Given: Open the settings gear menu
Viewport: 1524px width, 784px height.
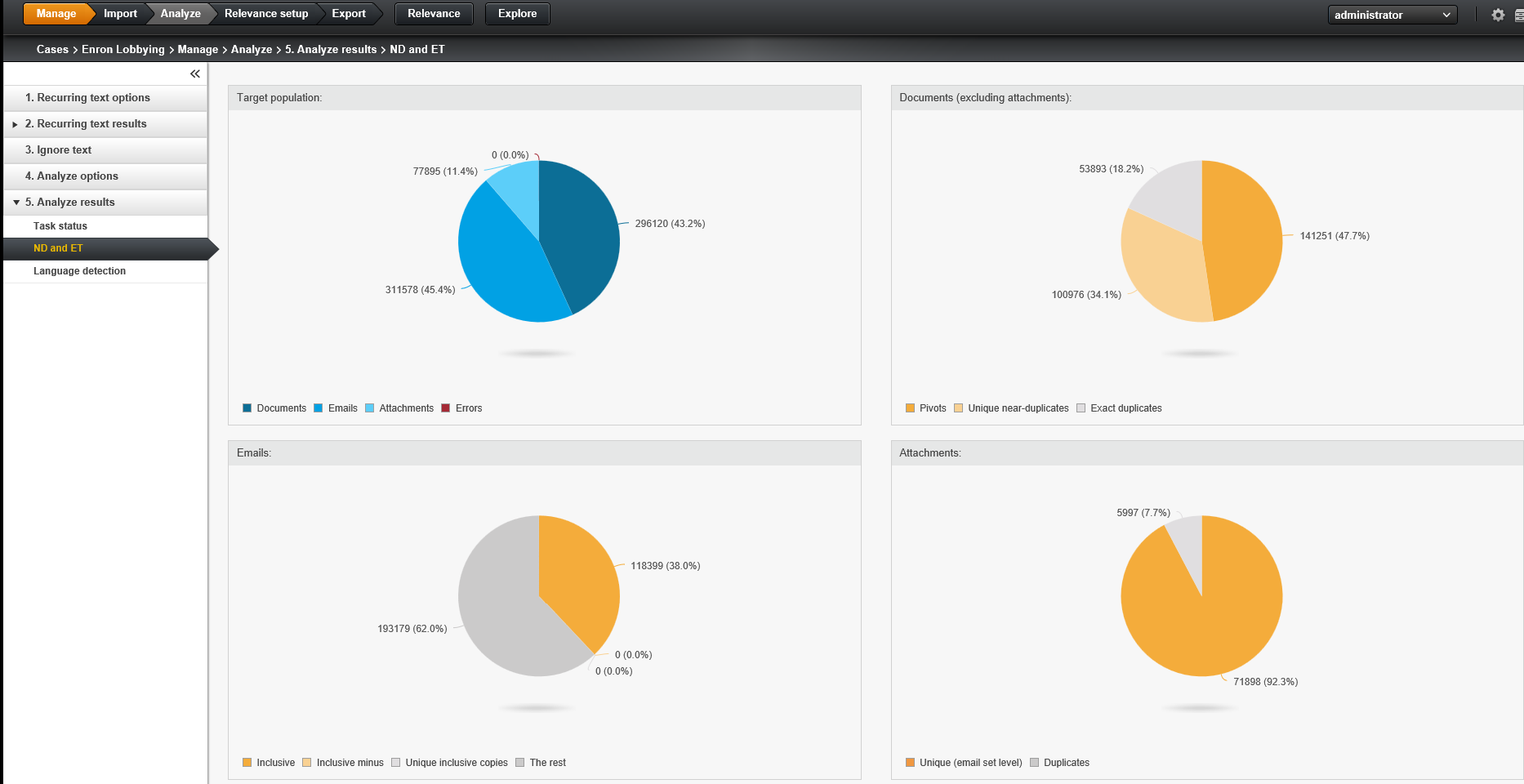Looking at the screenshot, I should 1498,14.
